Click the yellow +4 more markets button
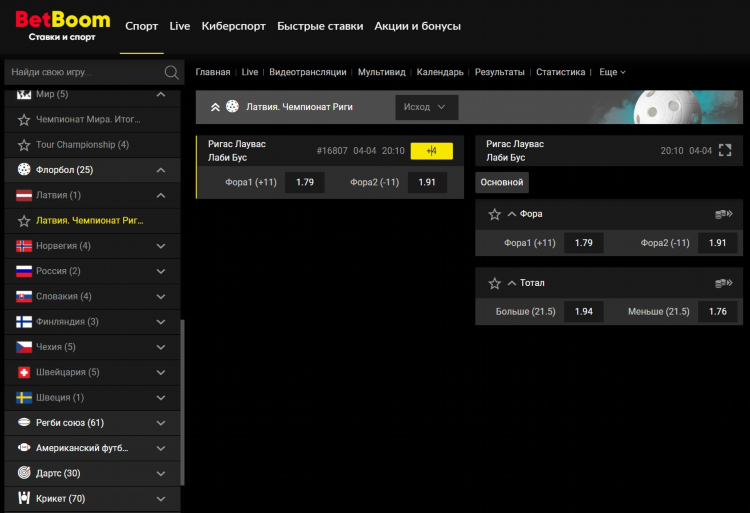The image size is (750, 513). coord(431,151)
